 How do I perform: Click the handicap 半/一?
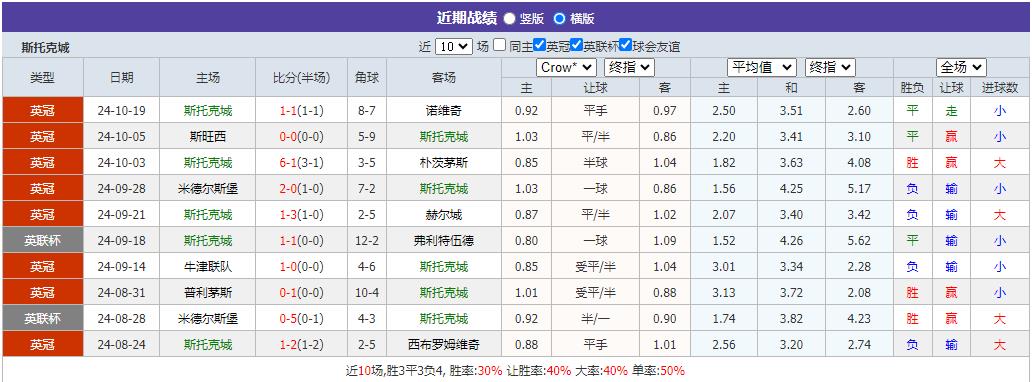[x=596, y=319]
